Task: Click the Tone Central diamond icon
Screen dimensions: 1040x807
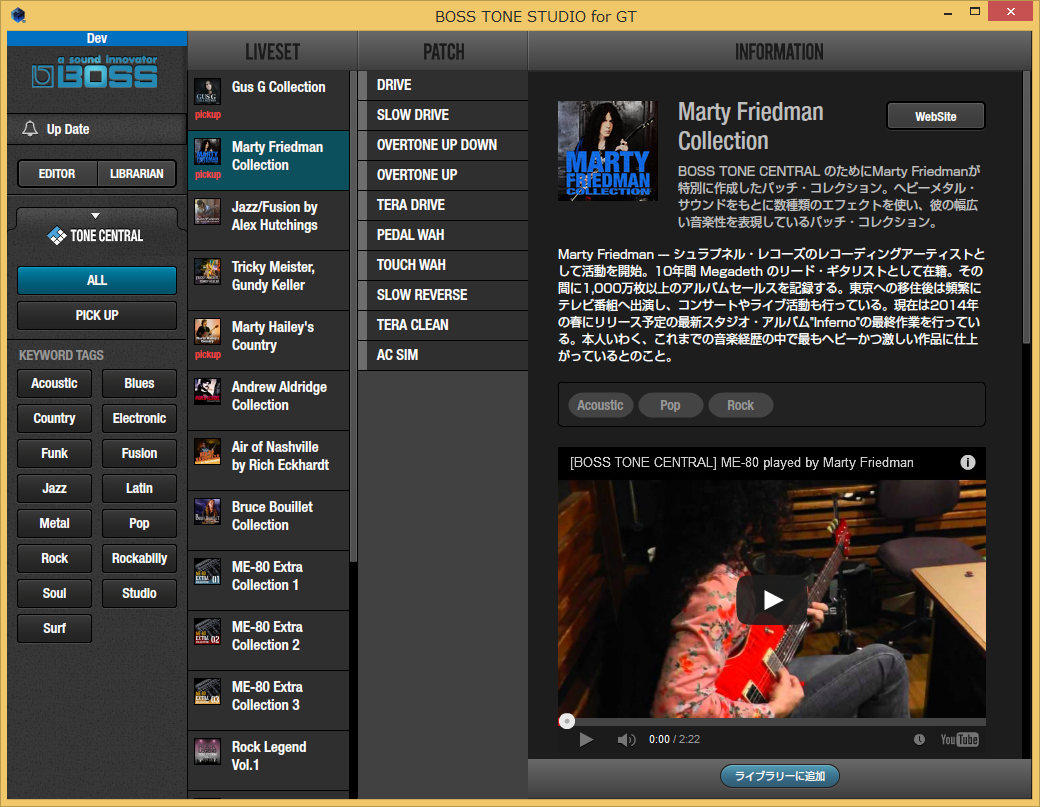Action: (x=57, y=235)
